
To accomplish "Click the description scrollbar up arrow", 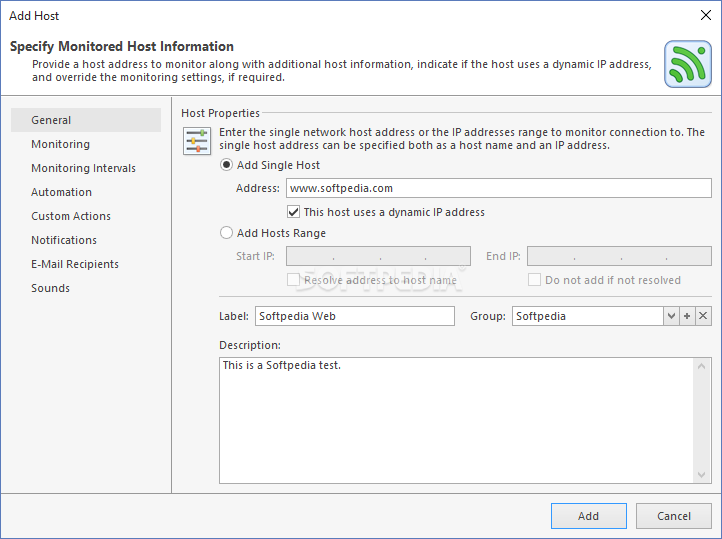I will tap(702, 366).
